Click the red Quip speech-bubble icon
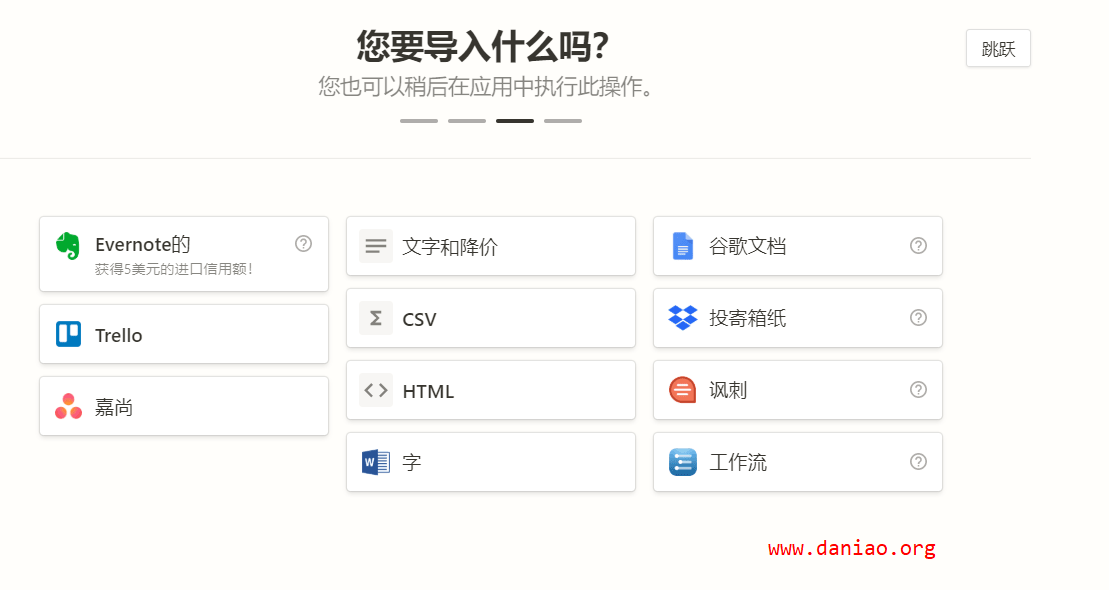Image resolution: width=1109 pixels, height=590 pixels. (x=683, y=390)
